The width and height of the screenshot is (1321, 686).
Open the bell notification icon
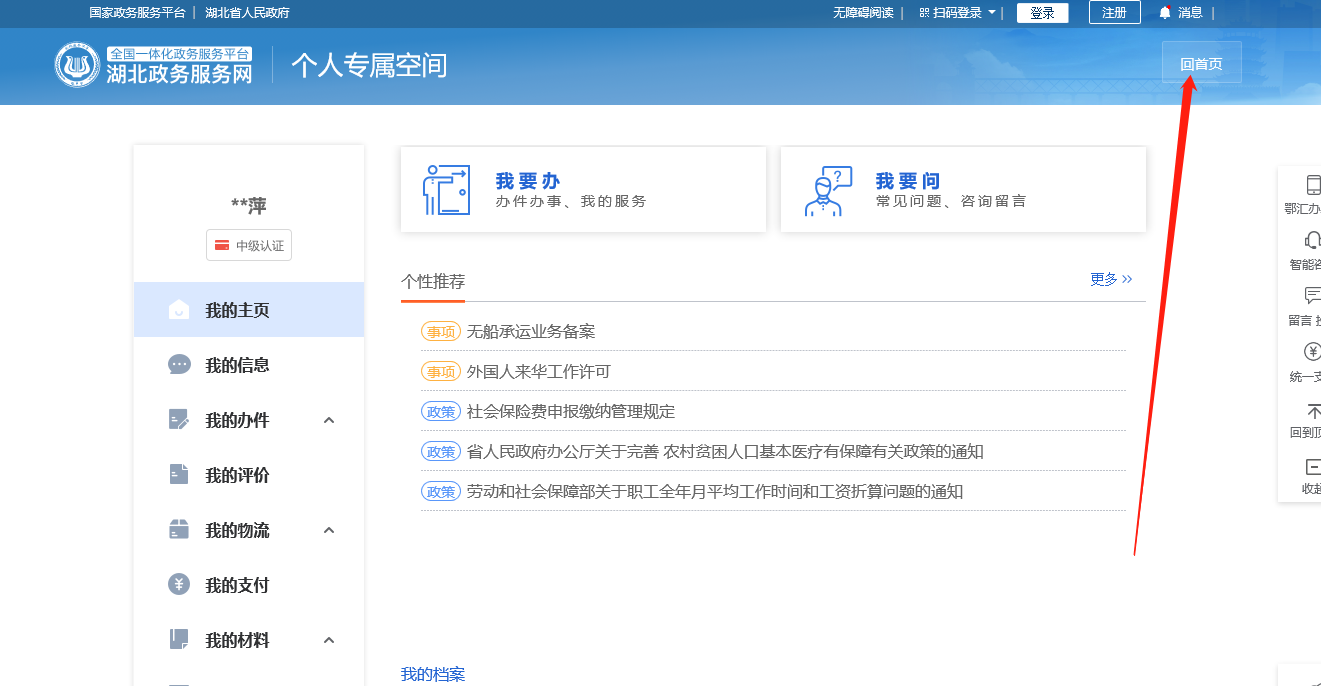point(1165,13)
